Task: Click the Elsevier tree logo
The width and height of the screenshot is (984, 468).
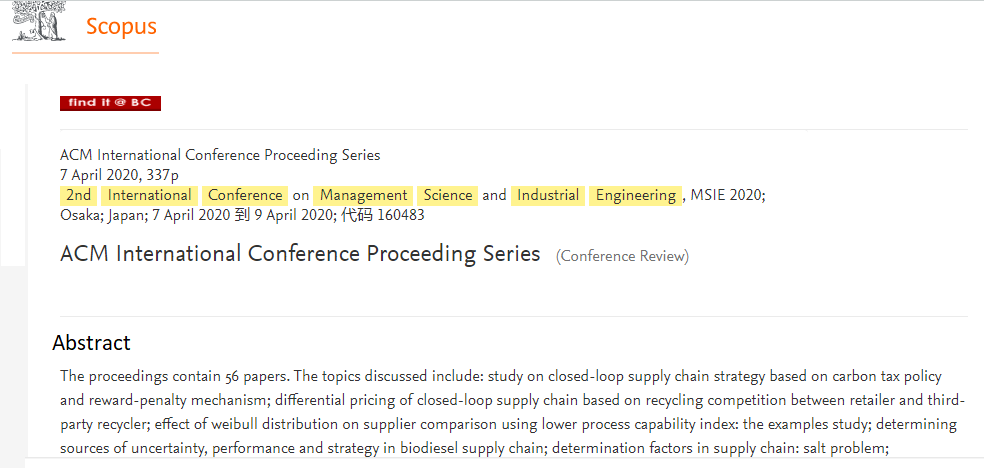Action: (x=39, y=21)
